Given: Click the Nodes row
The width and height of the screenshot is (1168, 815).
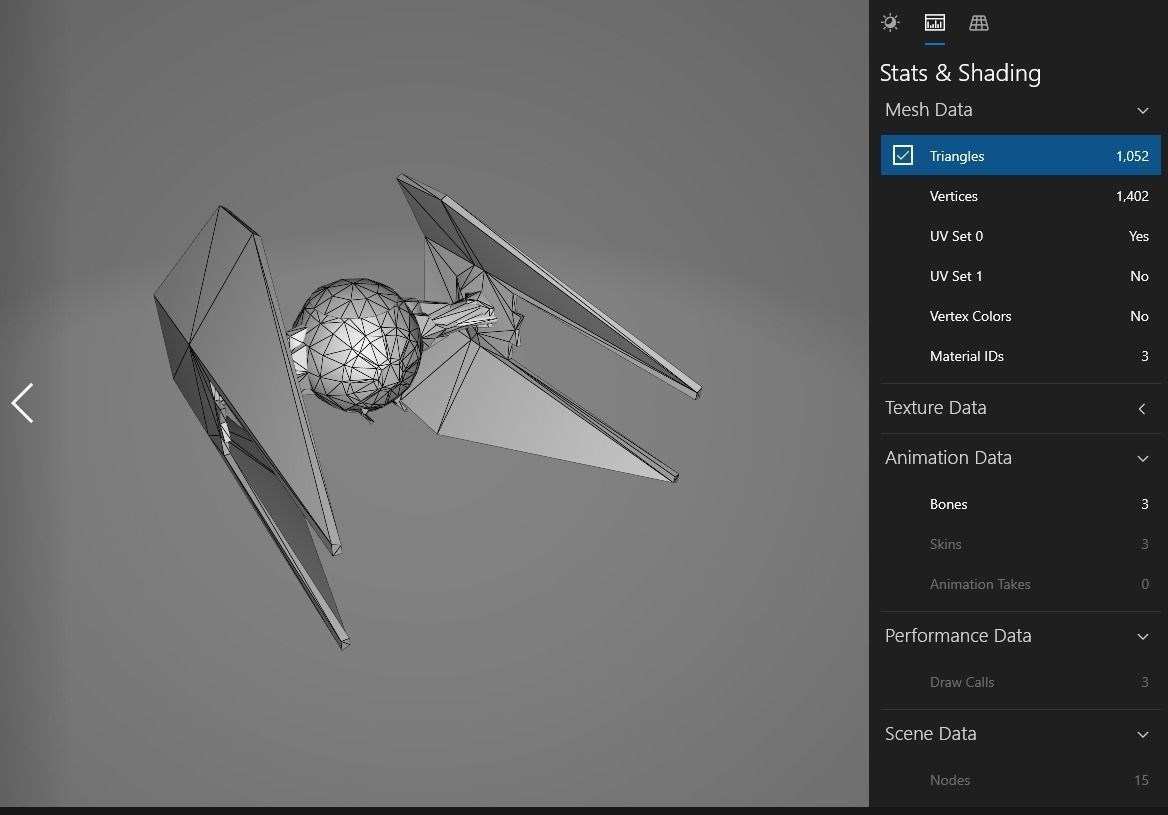Looking at the screenshot, I should point(1021,781).
